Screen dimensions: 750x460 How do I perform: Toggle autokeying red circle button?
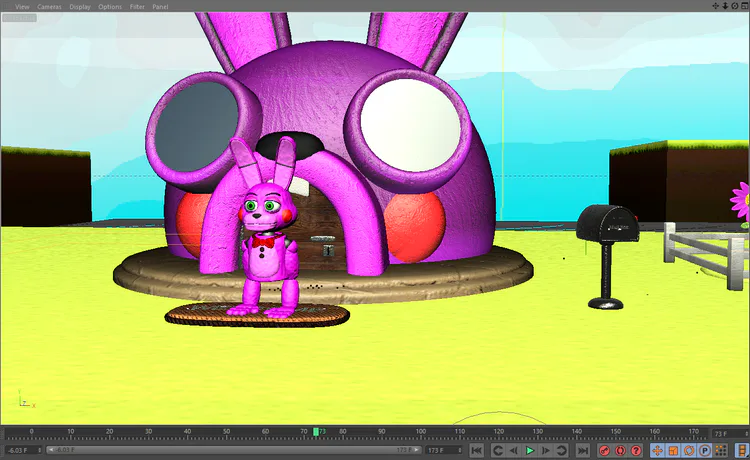pyautogui.click(x=620, y=450)
